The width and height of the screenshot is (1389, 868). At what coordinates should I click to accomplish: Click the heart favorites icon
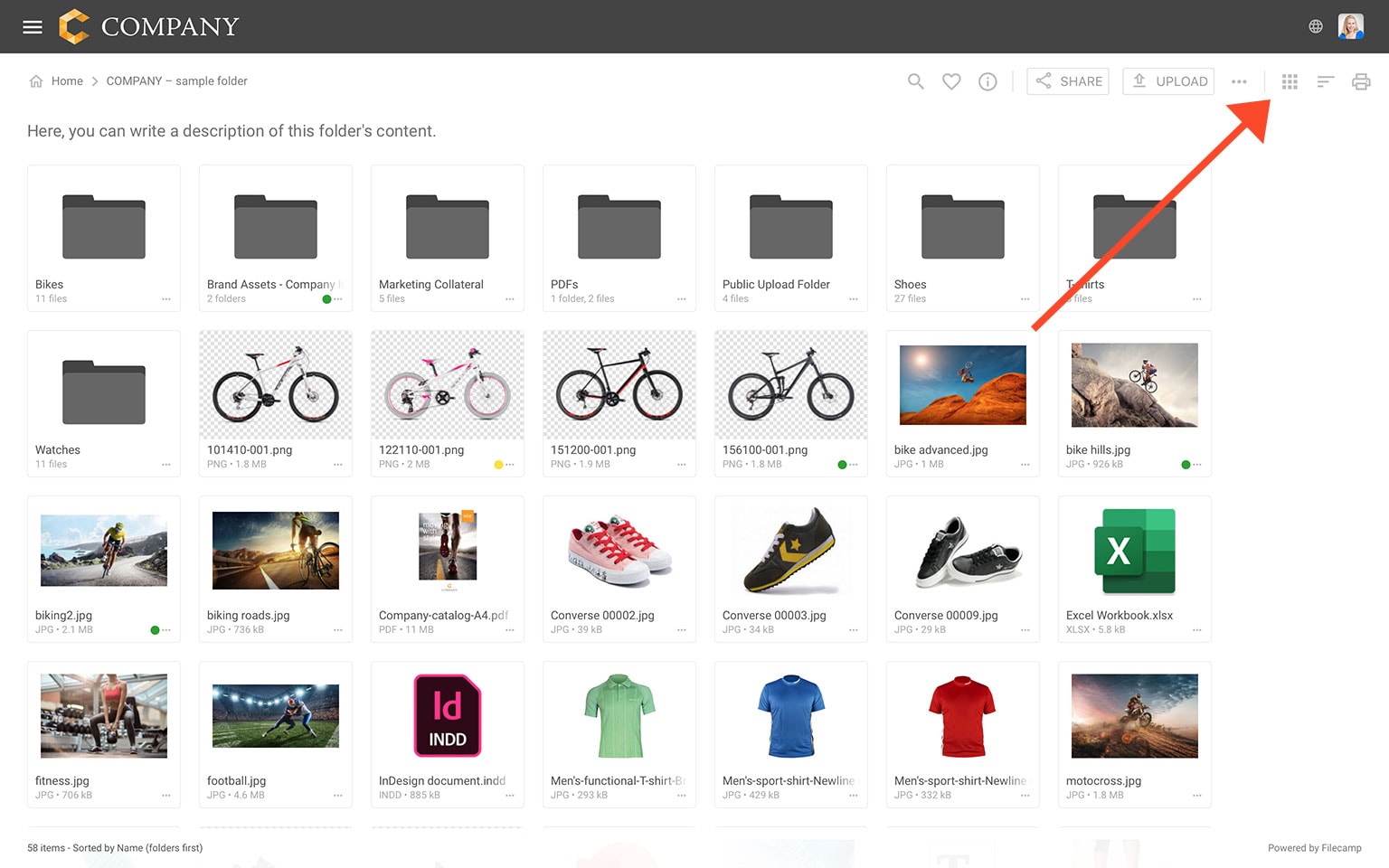(x=951, y=81)
